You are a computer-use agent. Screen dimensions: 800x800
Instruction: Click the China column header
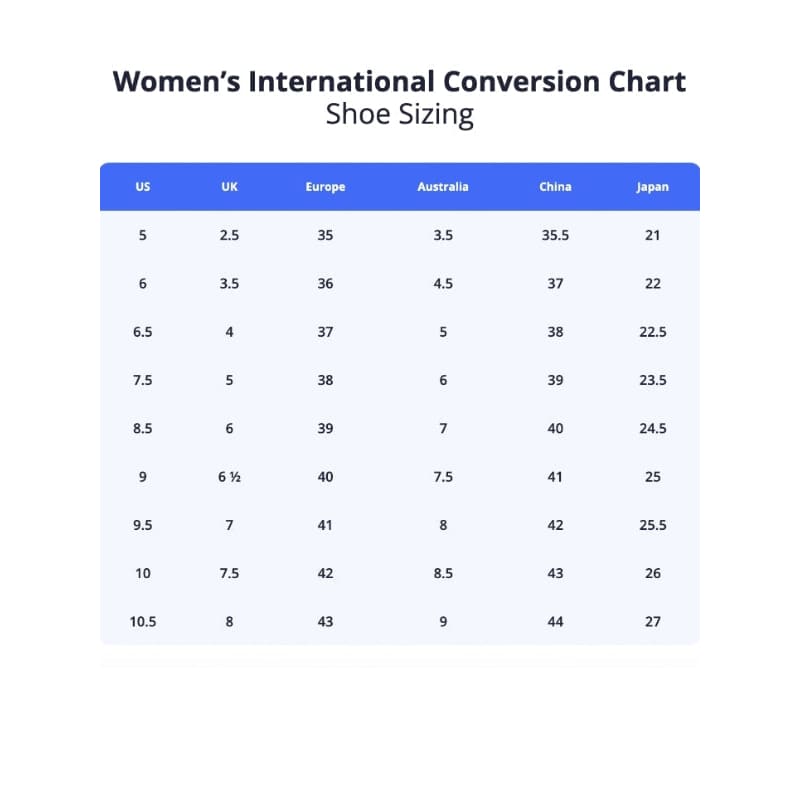(555, 187)
